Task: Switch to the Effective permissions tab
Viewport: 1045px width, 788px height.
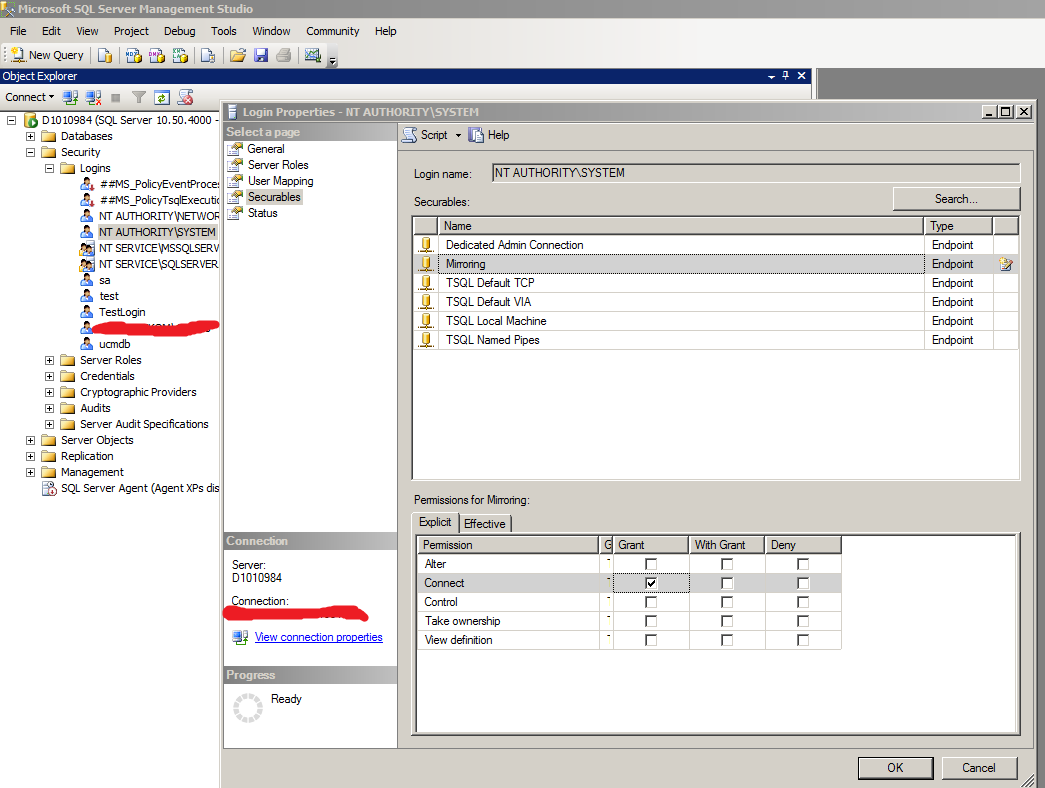Action: [485, 523]
